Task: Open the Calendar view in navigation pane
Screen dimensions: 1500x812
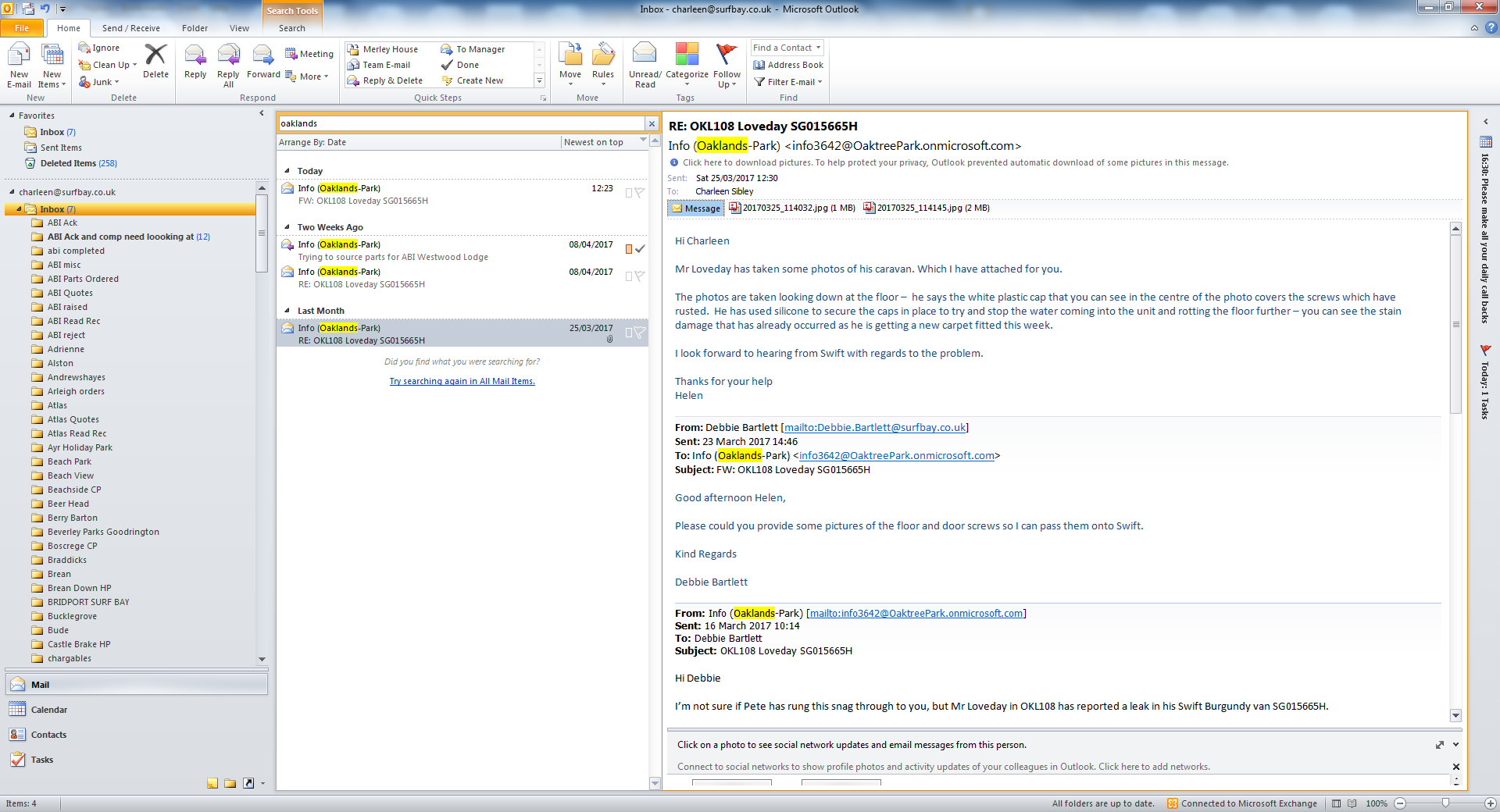Action: (x=48, y=710)
